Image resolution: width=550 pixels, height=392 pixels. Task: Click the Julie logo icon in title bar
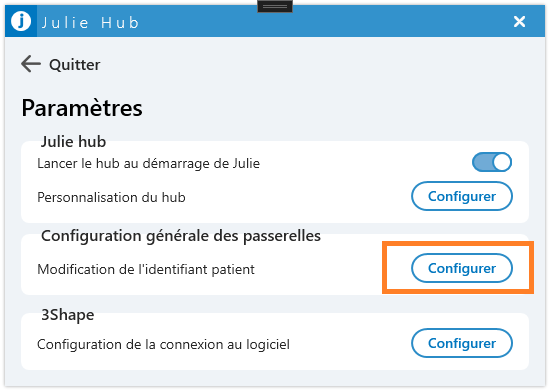[21, 21]
